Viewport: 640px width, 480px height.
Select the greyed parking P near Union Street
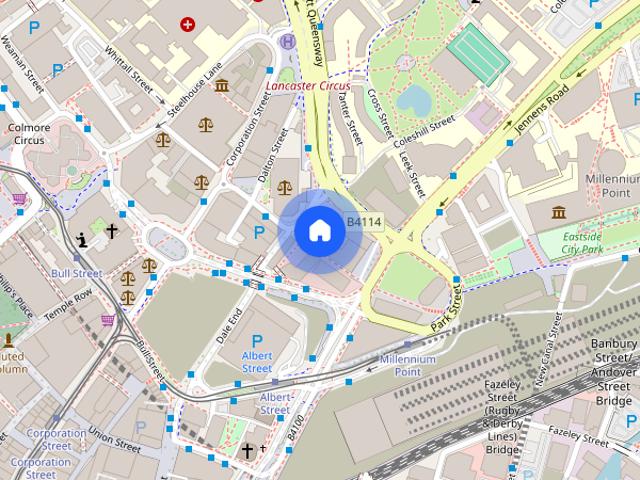(140, 427)
